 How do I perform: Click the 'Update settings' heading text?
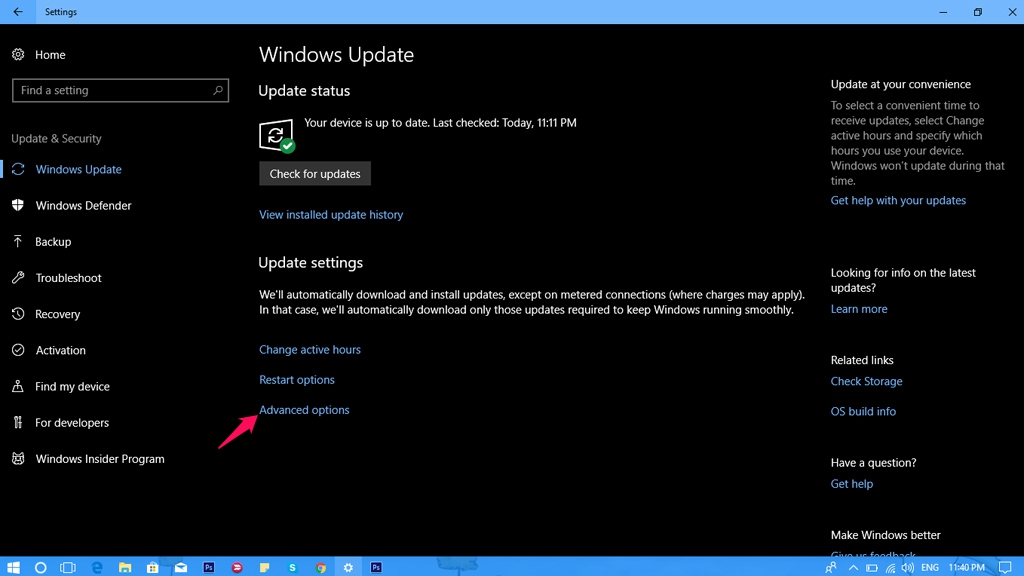pyautogui.click(x=310, y=263)
